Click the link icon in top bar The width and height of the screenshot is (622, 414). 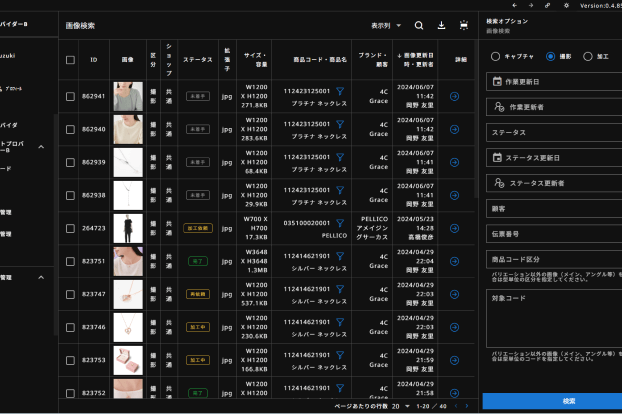(547, 5)
